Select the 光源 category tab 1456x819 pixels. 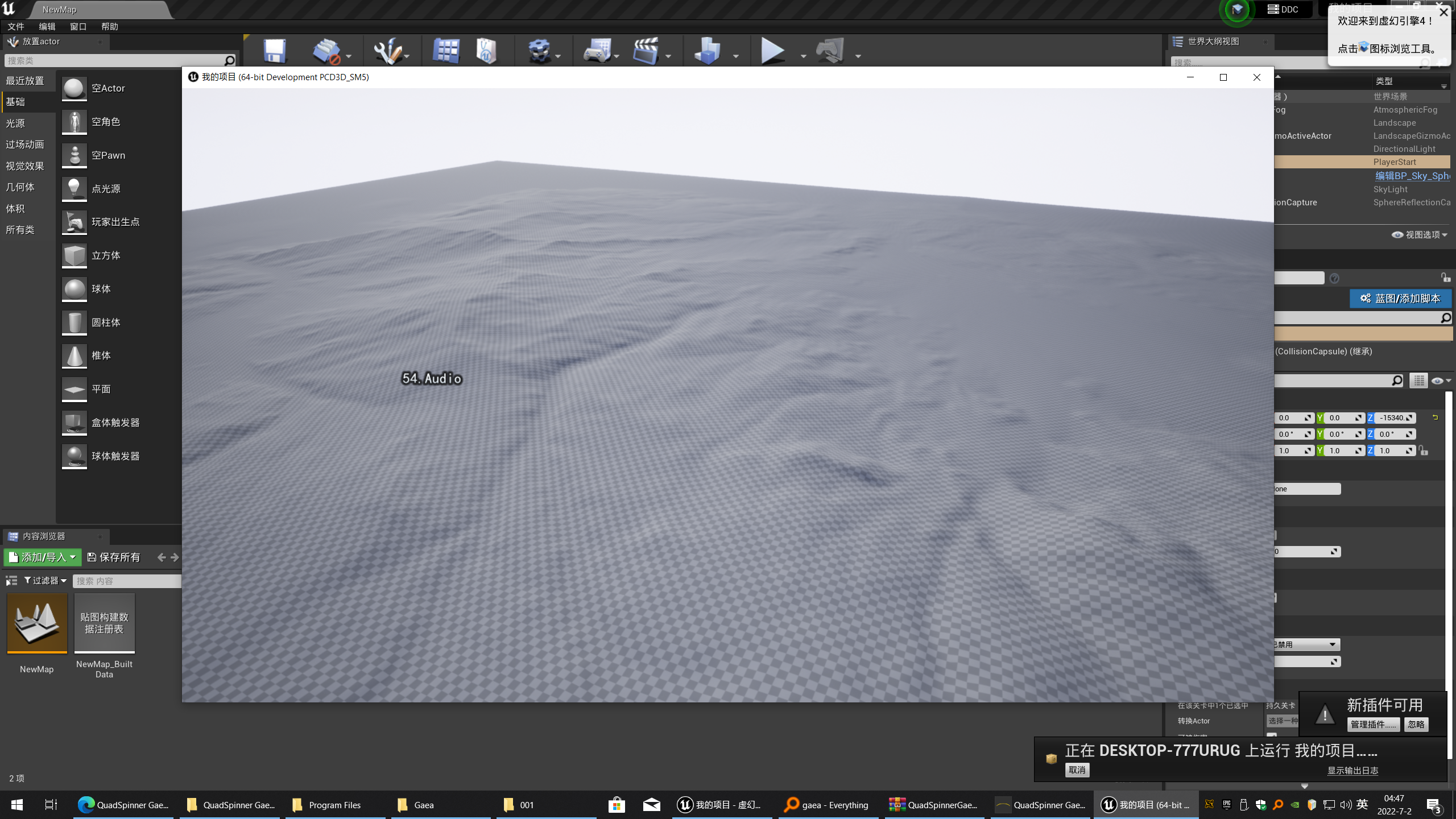16,123
